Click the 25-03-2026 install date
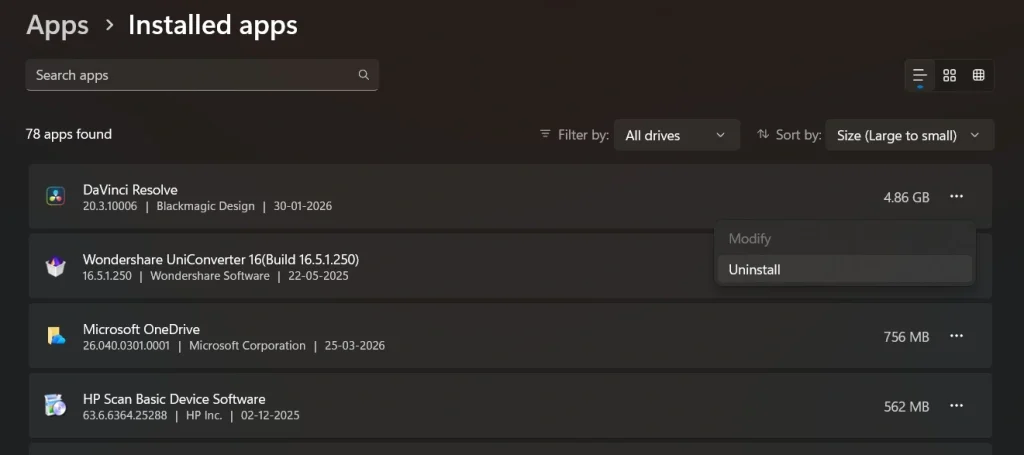This screenshot has height=455, width=1024. click(x=355, y=346)
